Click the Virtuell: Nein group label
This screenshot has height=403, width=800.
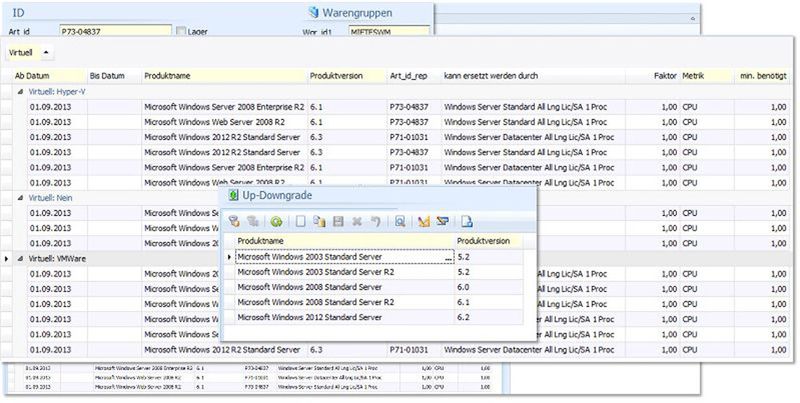pos(50,198)
